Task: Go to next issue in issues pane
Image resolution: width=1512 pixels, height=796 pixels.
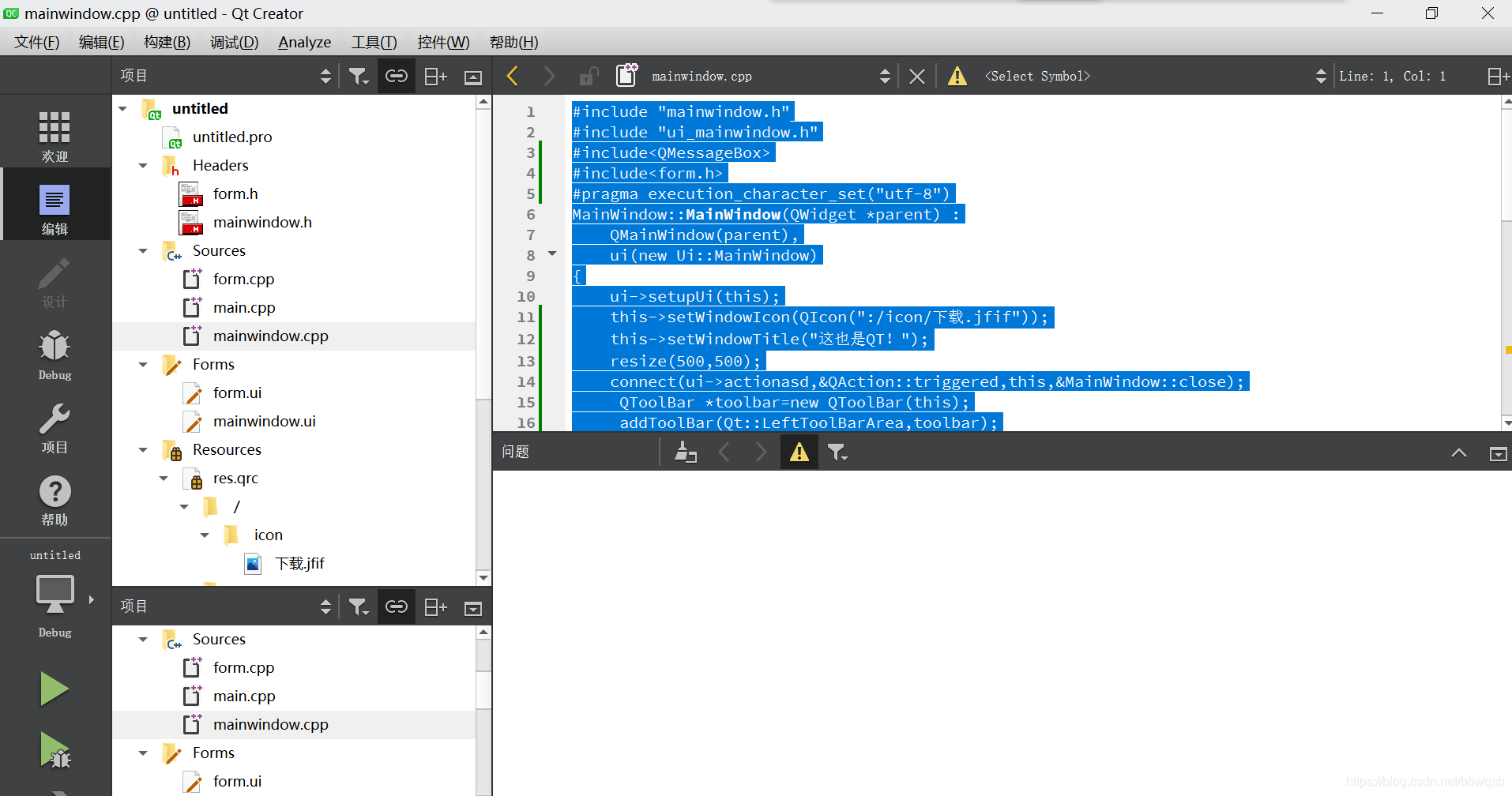Action: coord(761,452)
